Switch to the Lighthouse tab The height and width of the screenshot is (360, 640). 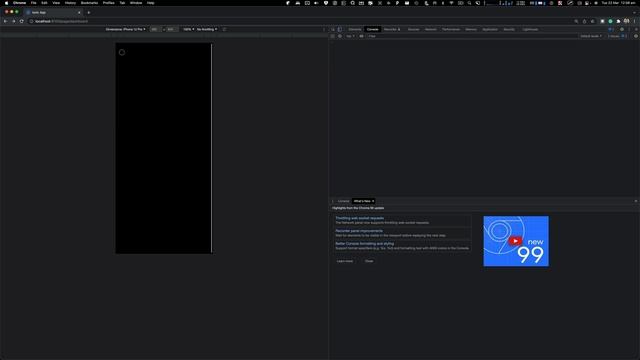[530, 29]
